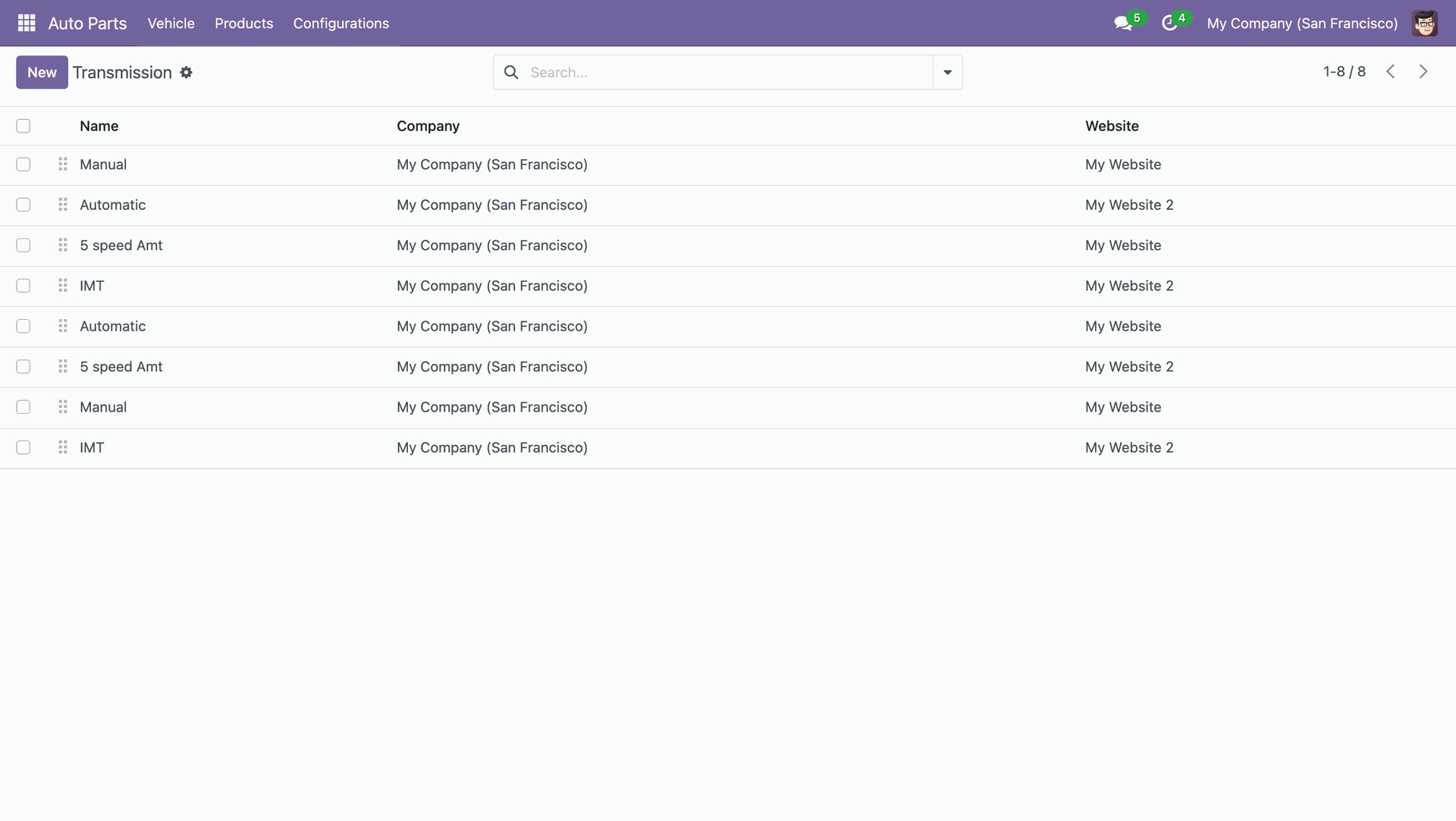
Task: Open the company switcher My Company (San Francisco)
Action: (1302, 24)
